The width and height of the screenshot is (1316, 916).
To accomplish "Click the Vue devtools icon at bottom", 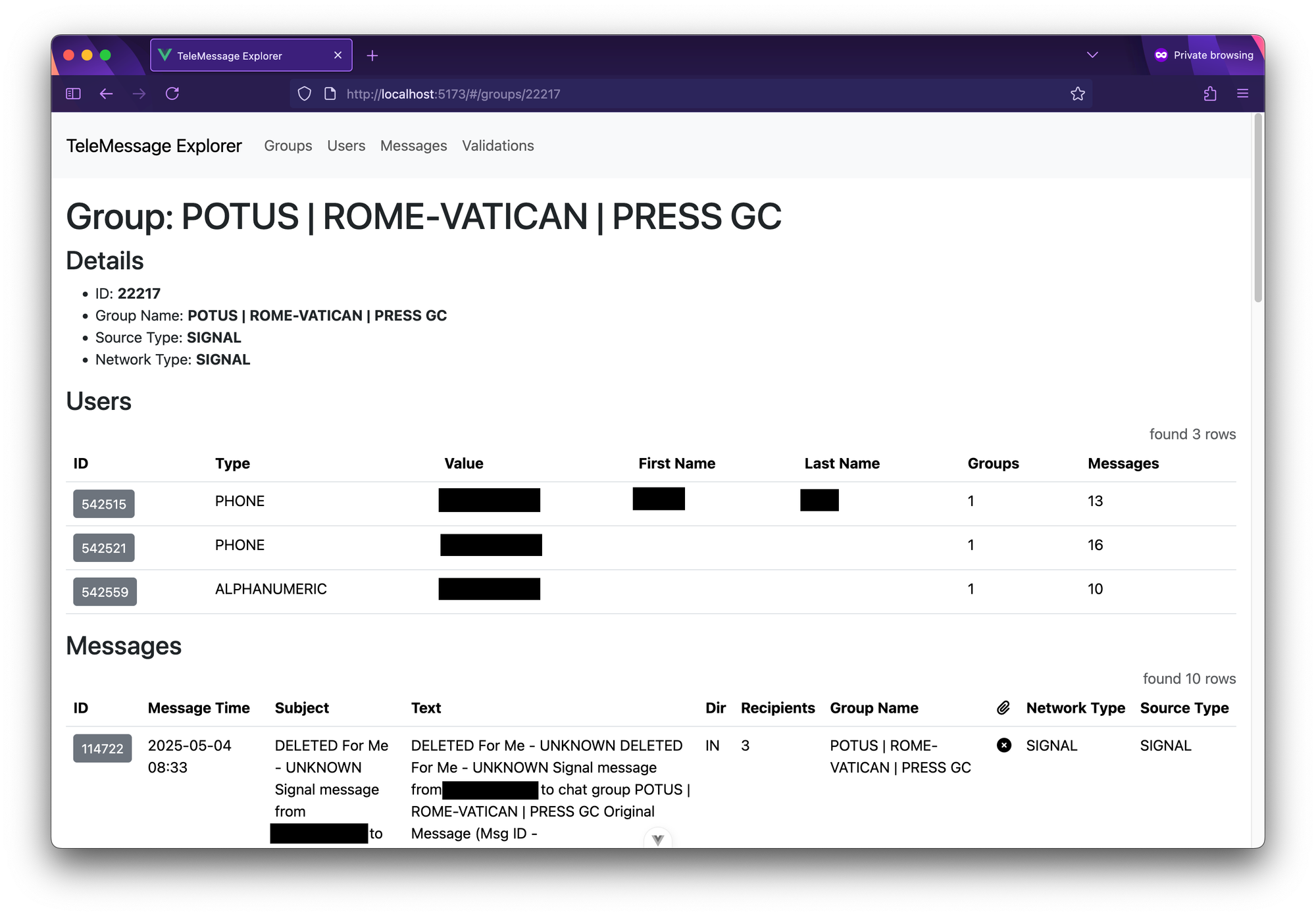I will [657, 839].
